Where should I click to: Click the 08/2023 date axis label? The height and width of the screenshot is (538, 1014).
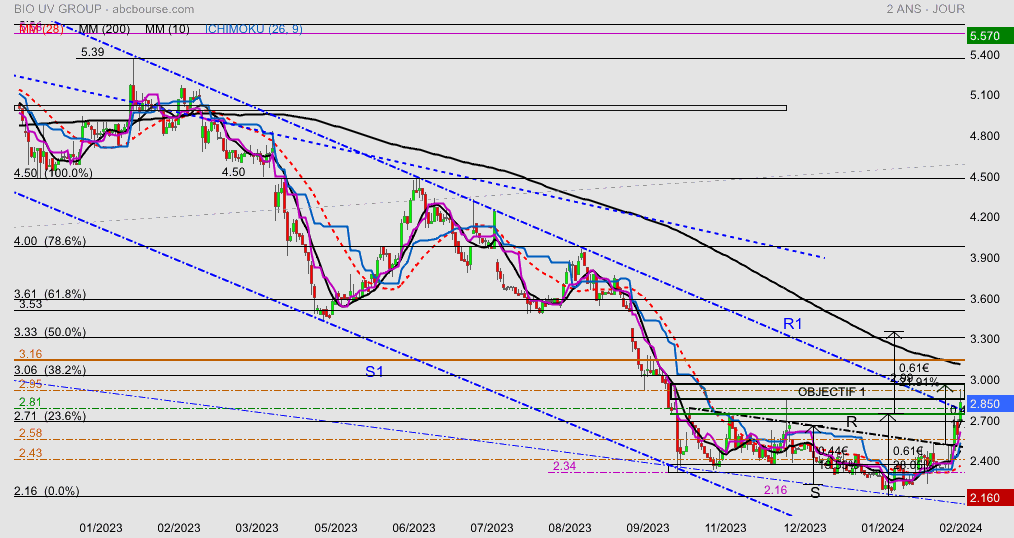(x=570, y=528)
